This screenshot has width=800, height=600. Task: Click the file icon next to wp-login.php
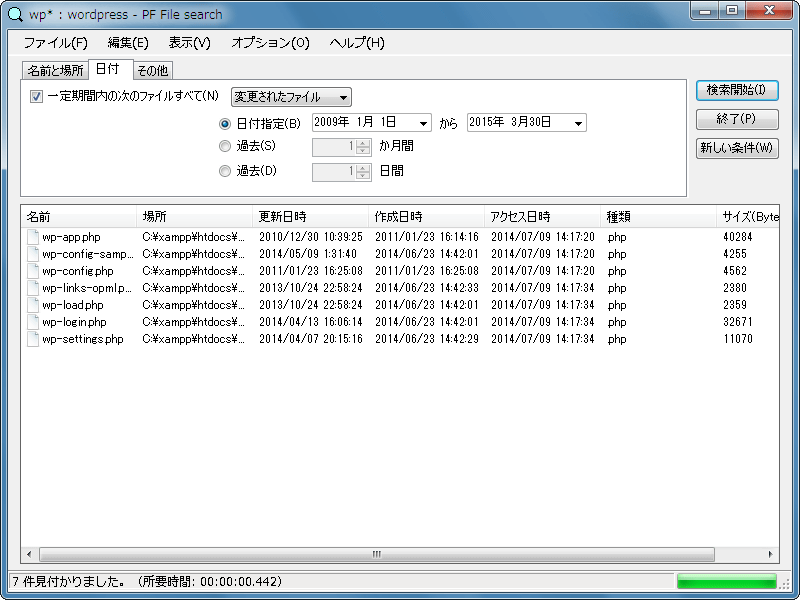(33, 322)
